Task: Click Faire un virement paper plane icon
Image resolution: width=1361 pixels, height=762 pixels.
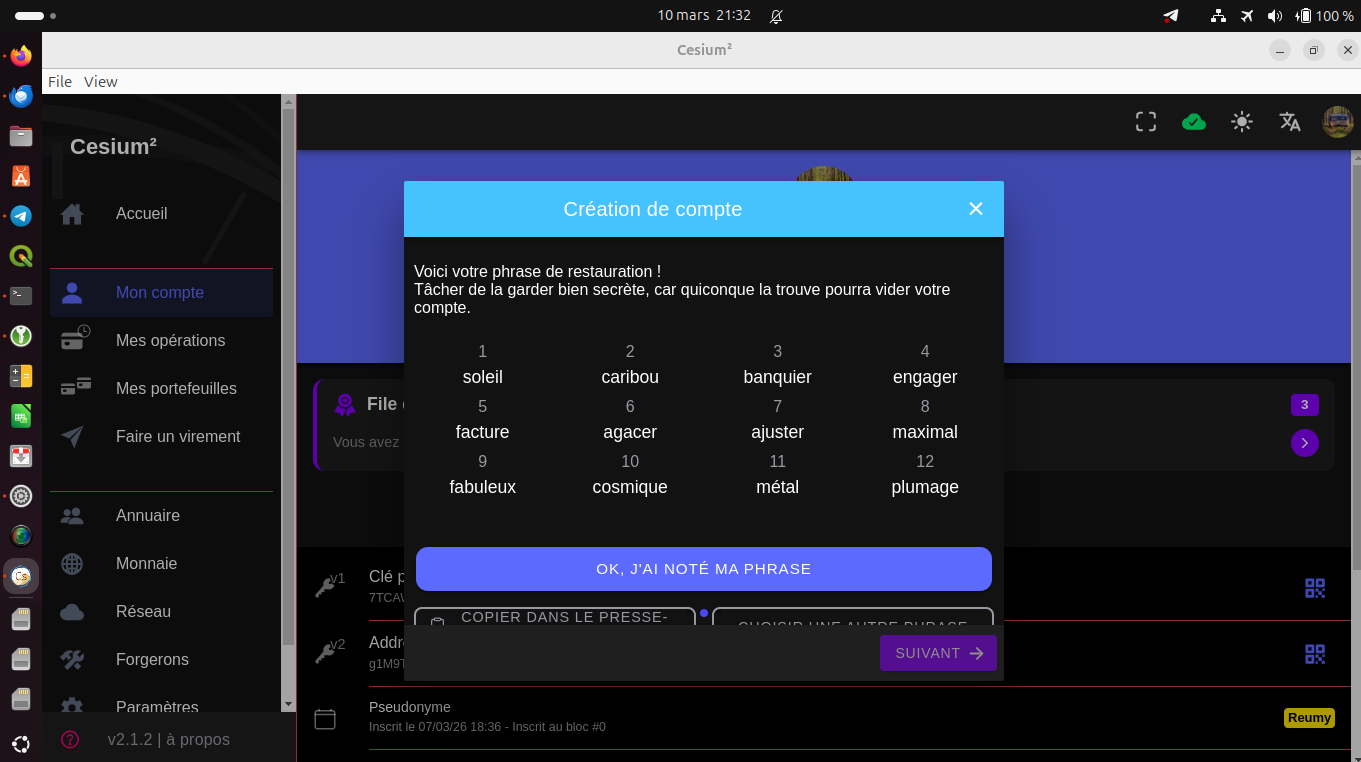Action: 72,437
